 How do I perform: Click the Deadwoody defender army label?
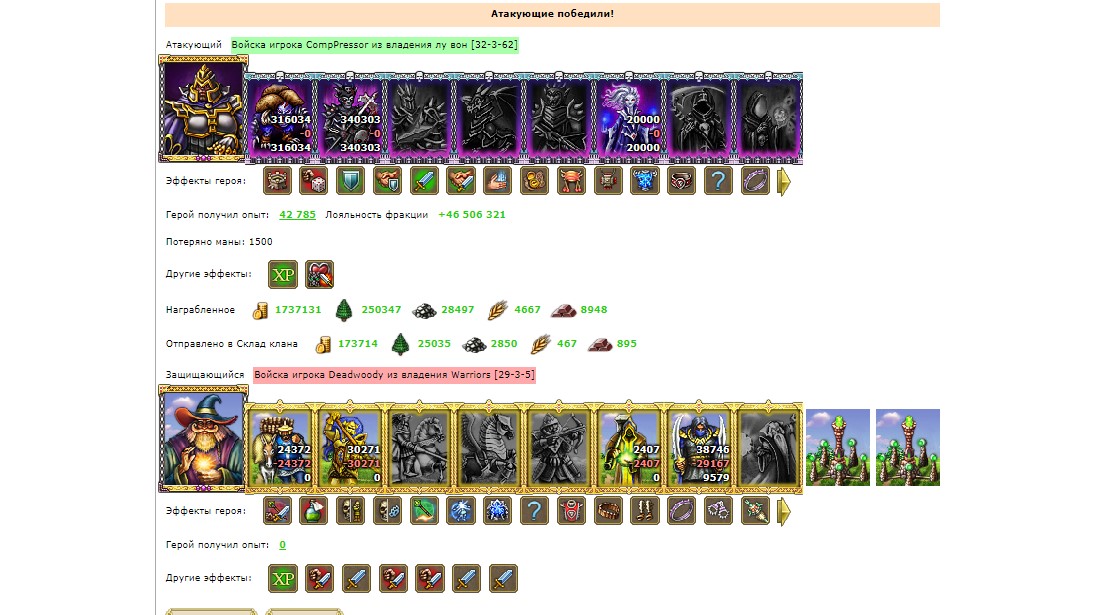coord(394,375)
